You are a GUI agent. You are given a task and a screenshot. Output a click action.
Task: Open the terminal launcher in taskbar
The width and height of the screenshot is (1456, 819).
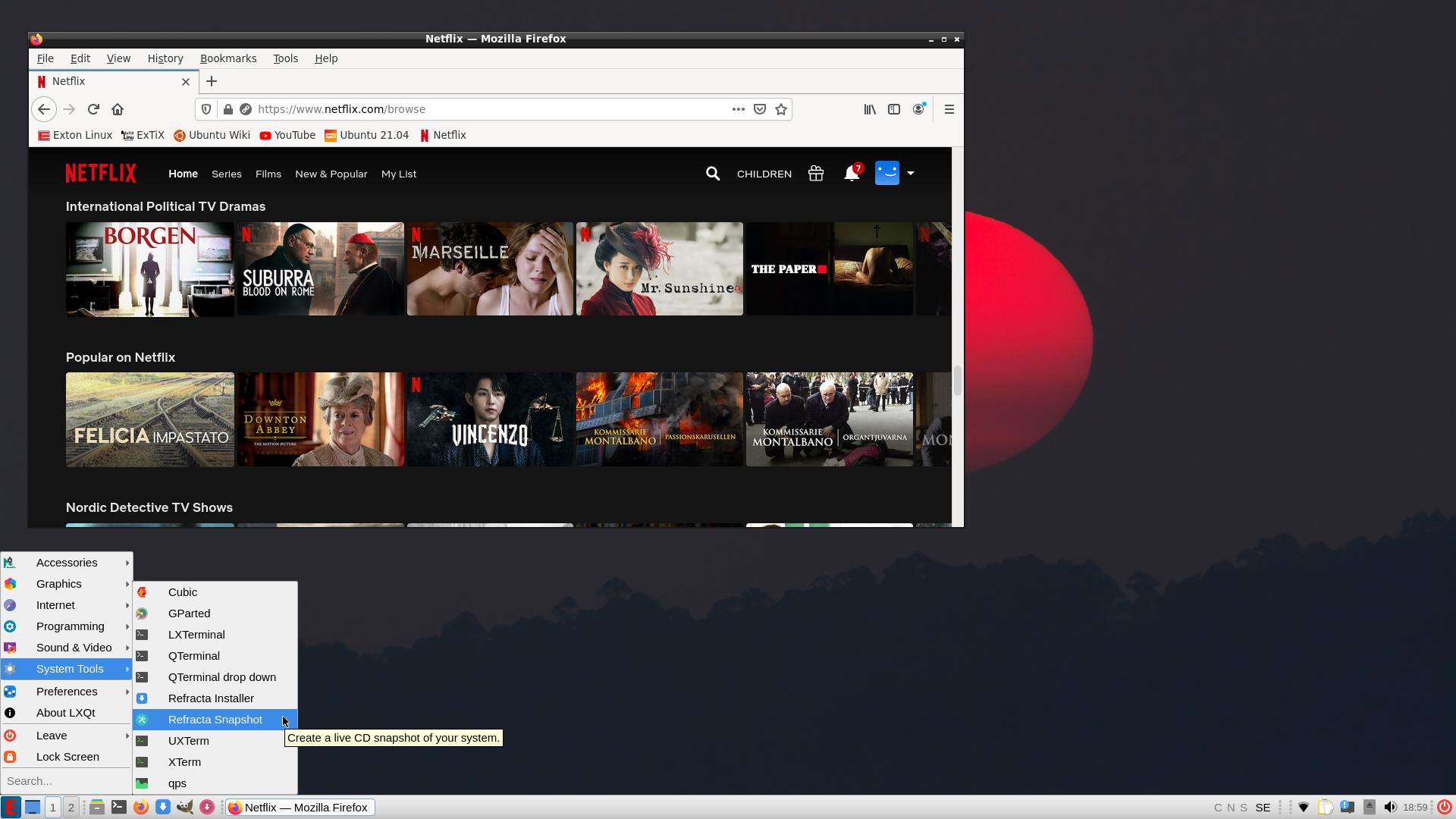pyautogui.click(x=119, y=808)
